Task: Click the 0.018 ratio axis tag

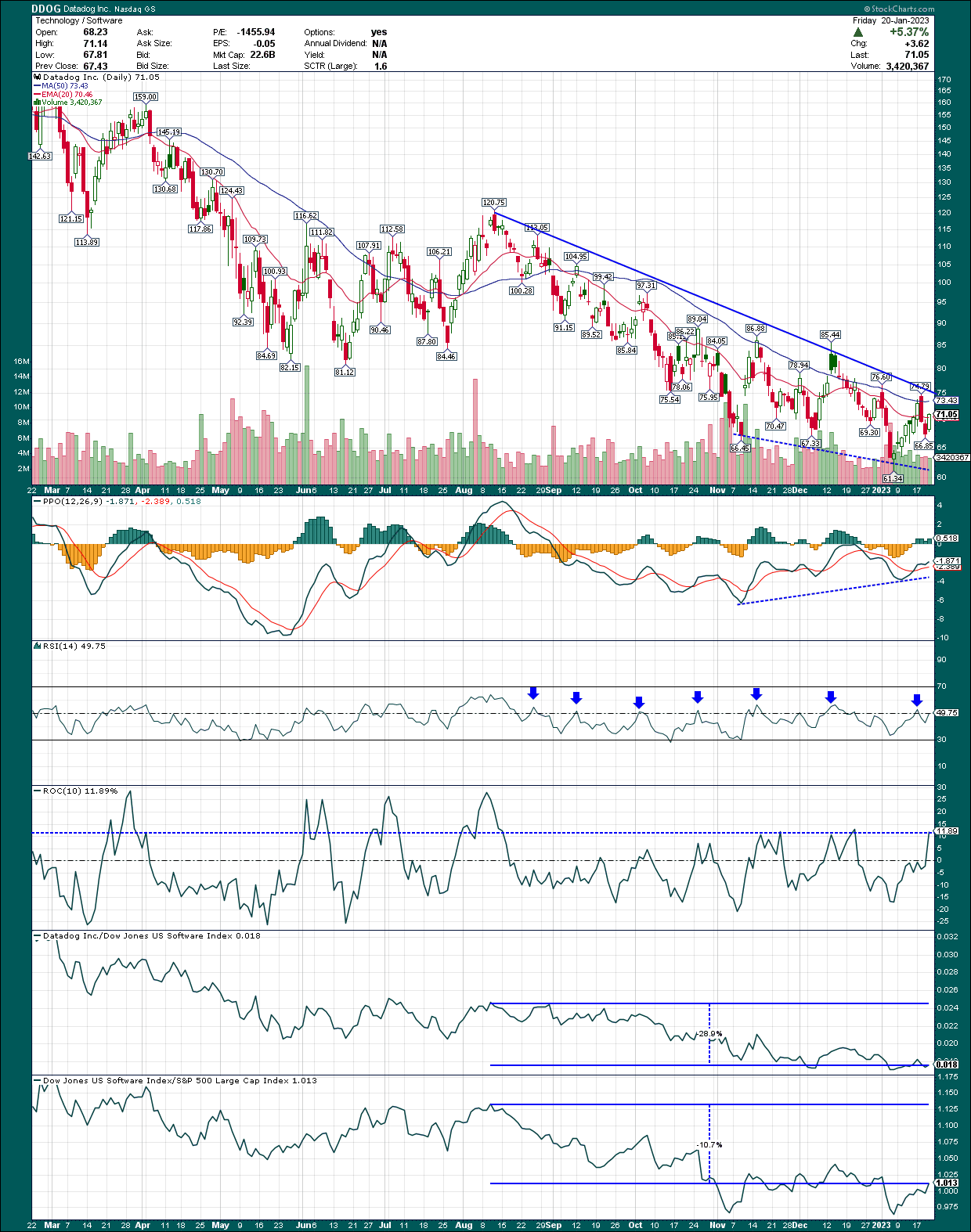Action: 947,1064
